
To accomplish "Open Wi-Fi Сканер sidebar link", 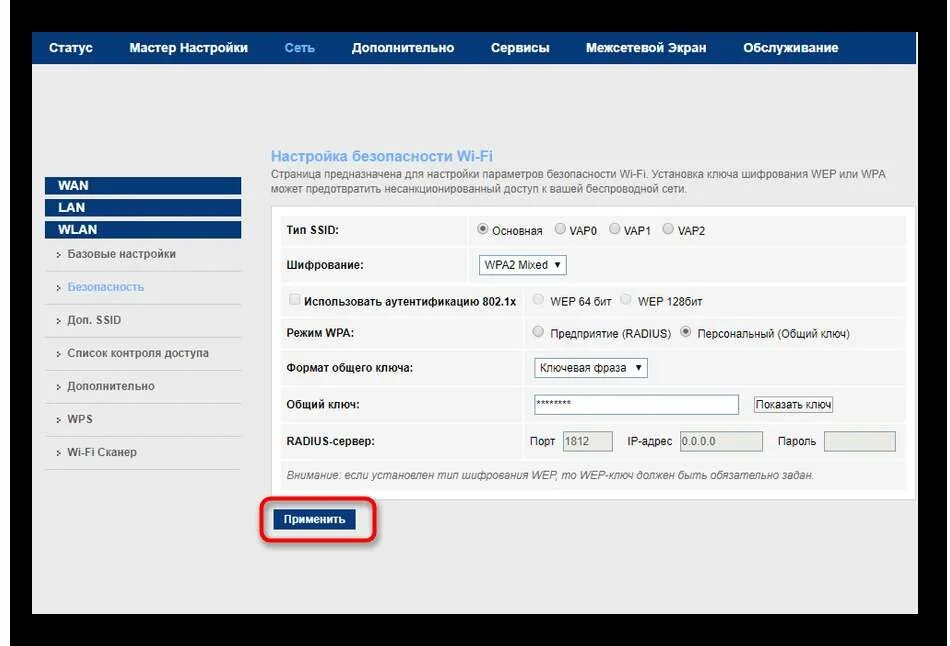I will pos(102,452).
